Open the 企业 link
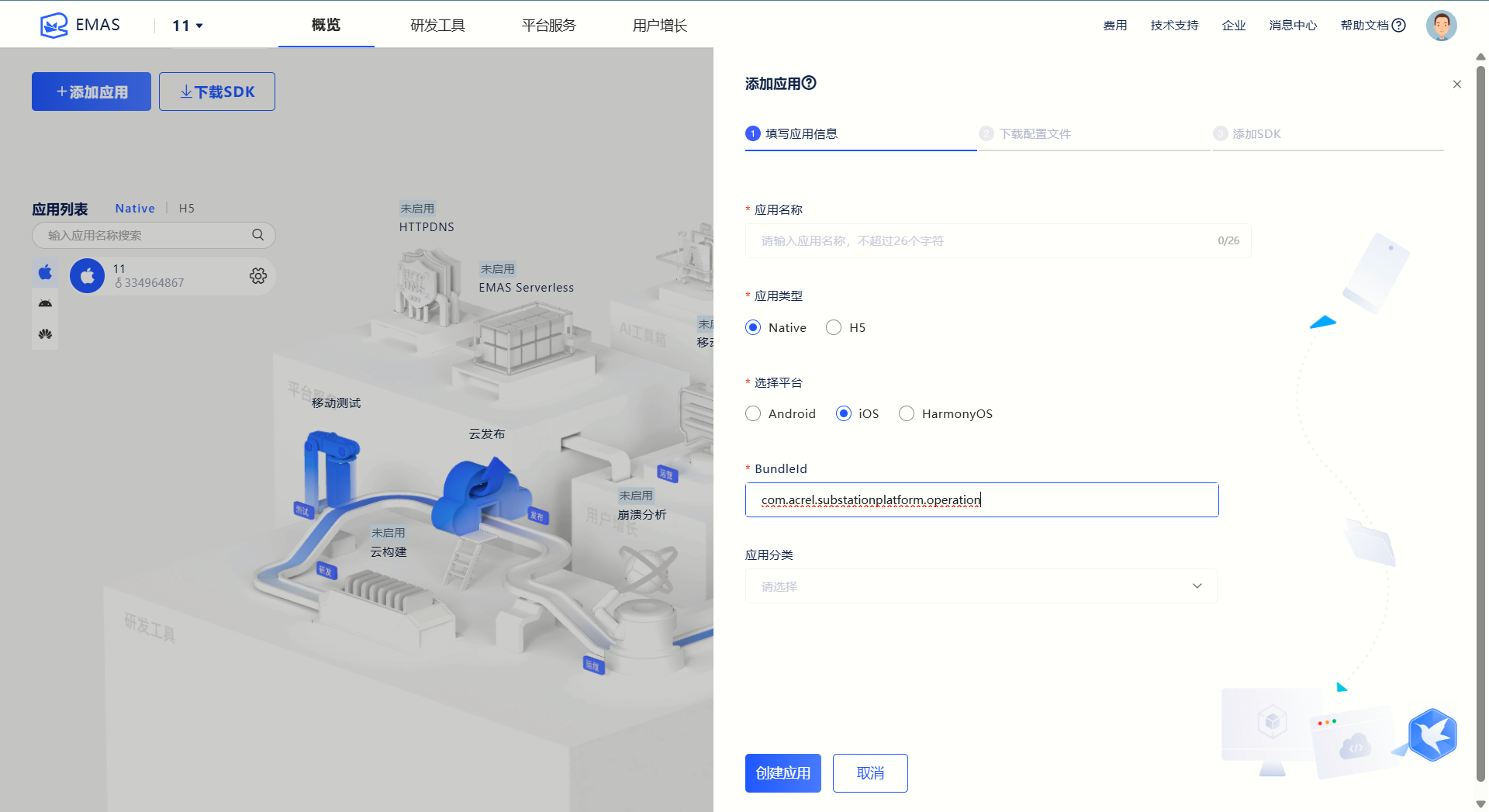This screenshot has width=1489, height=812. [1234, 26]
